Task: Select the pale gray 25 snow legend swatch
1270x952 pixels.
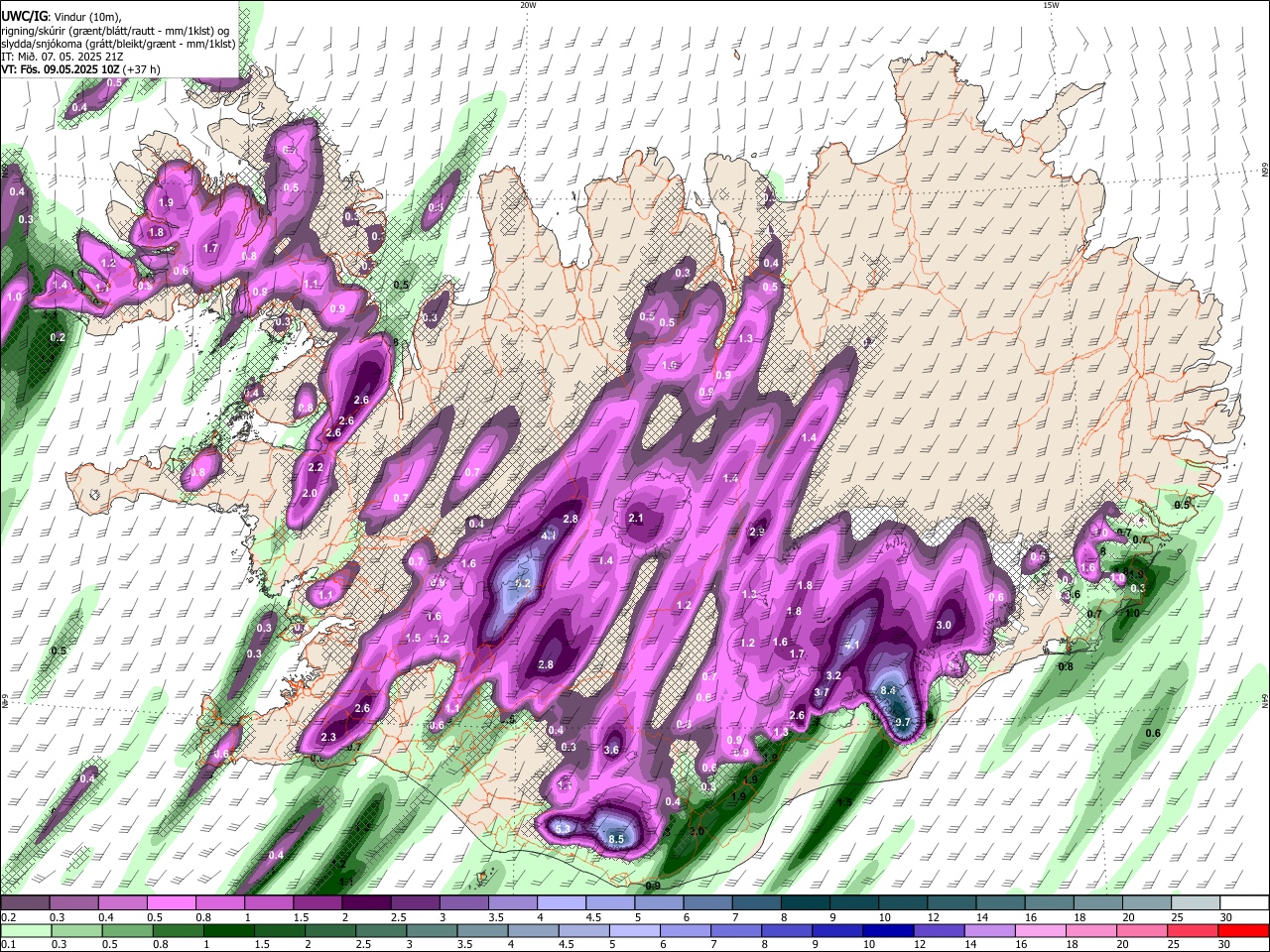Action: 1197,902
